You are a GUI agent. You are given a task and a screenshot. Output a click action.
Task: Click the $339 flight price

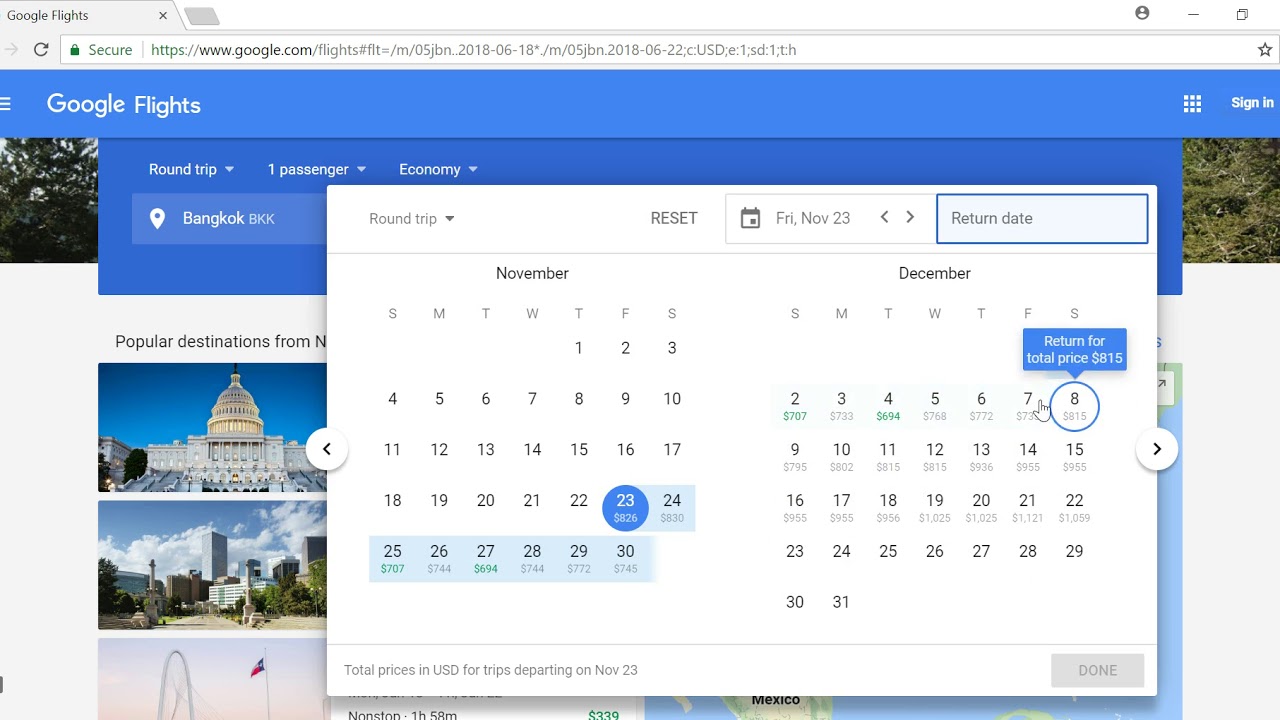click(603, 715)
